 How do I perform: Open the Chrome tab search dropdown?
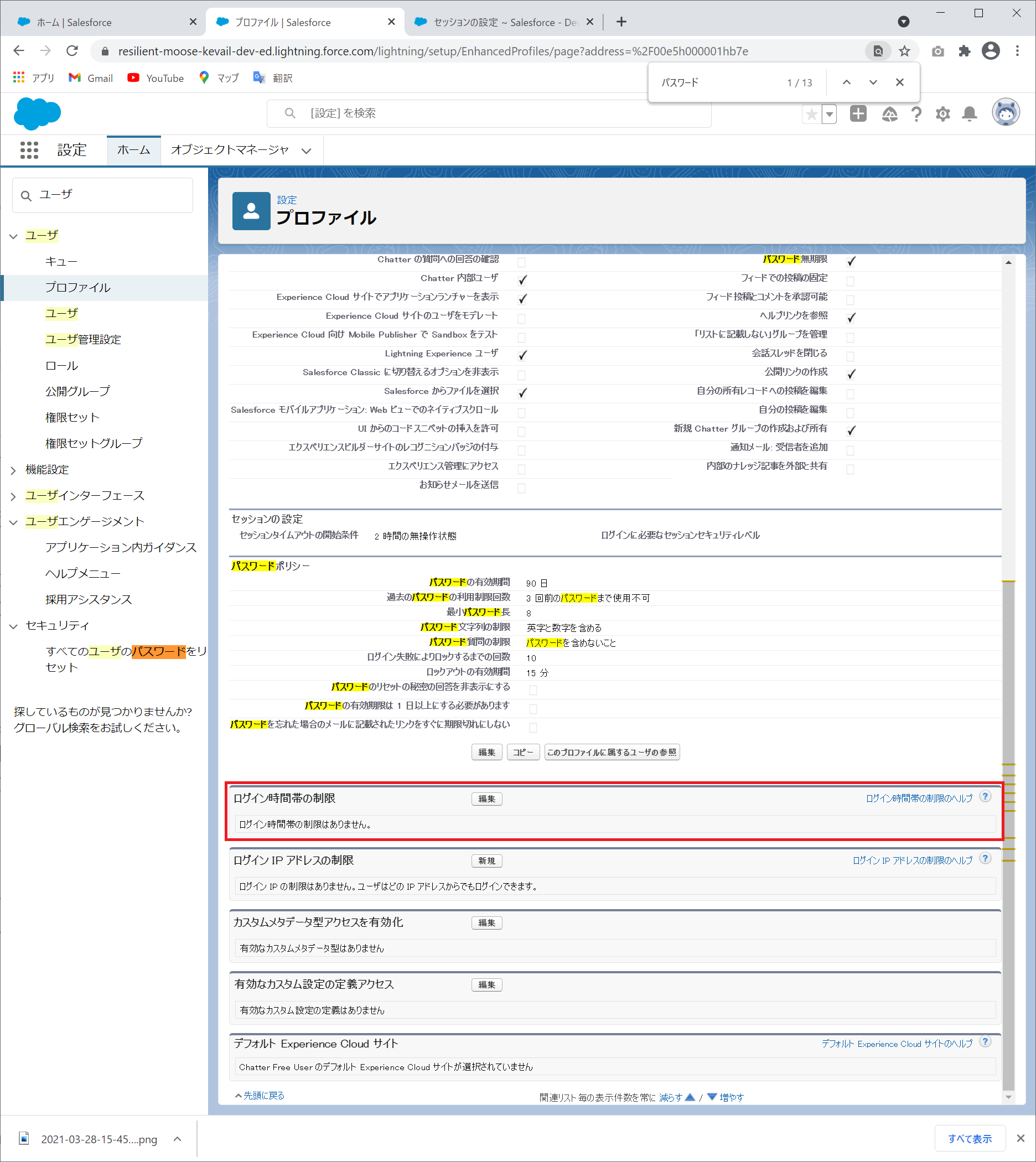pos(903,22)
